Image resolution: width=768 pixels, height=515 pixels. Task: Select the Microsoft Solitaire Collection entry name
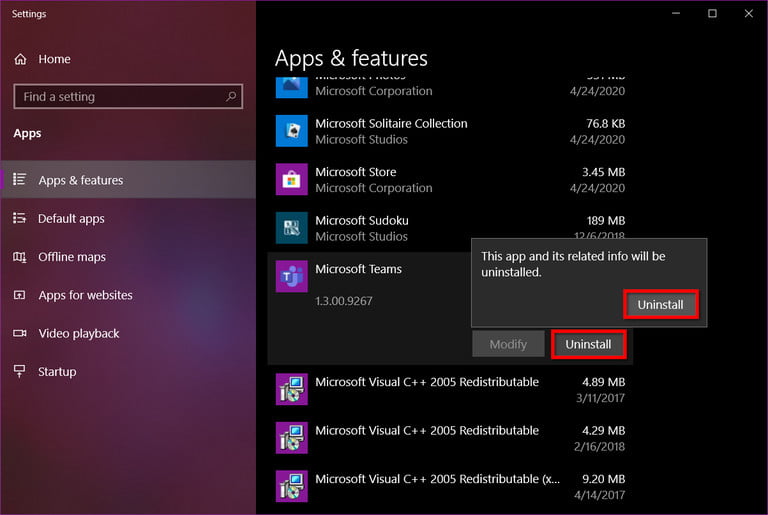pyautogui.click(x=391, y=123)
